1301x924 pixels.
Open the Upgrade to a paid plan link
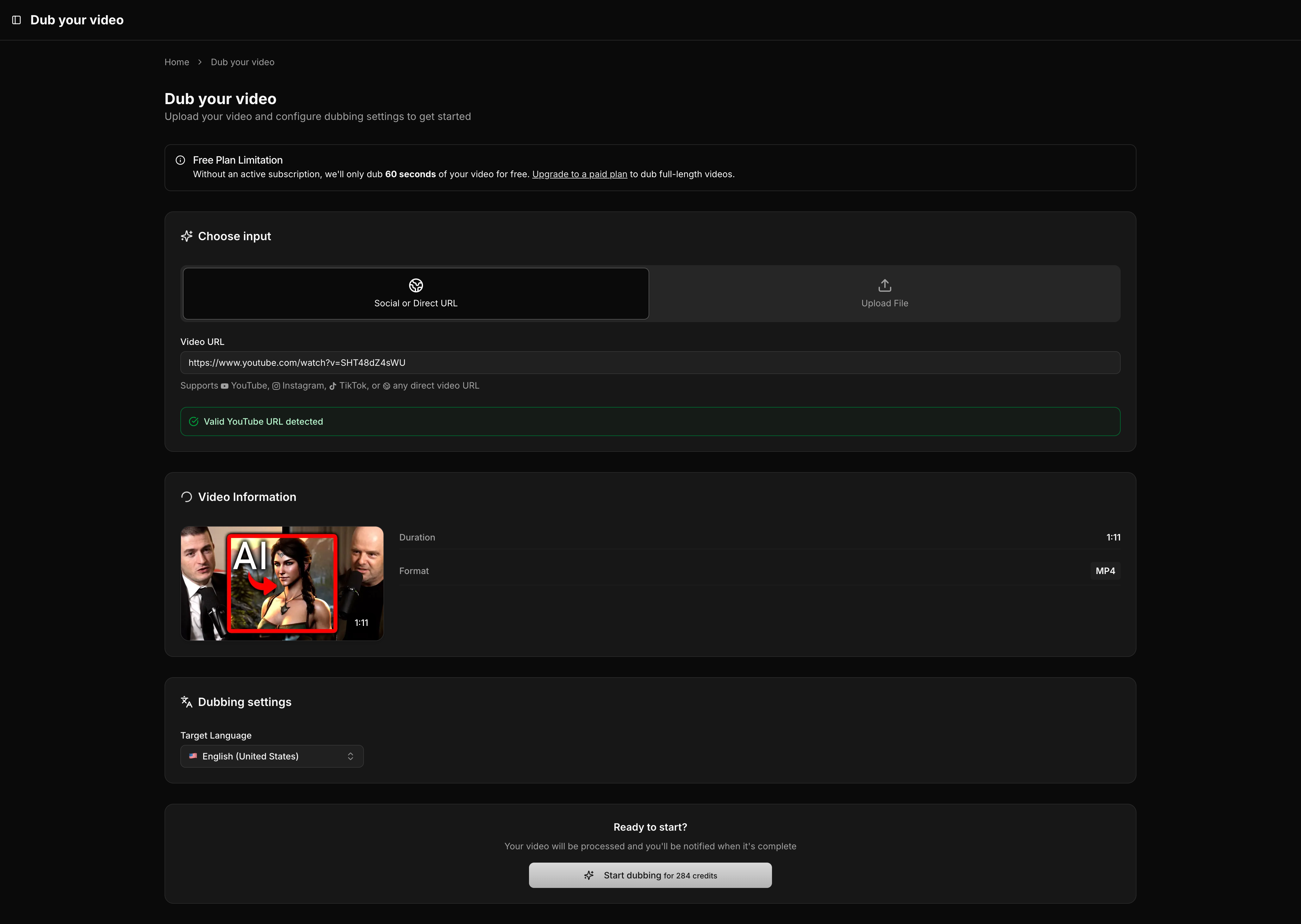pos(579,174)
